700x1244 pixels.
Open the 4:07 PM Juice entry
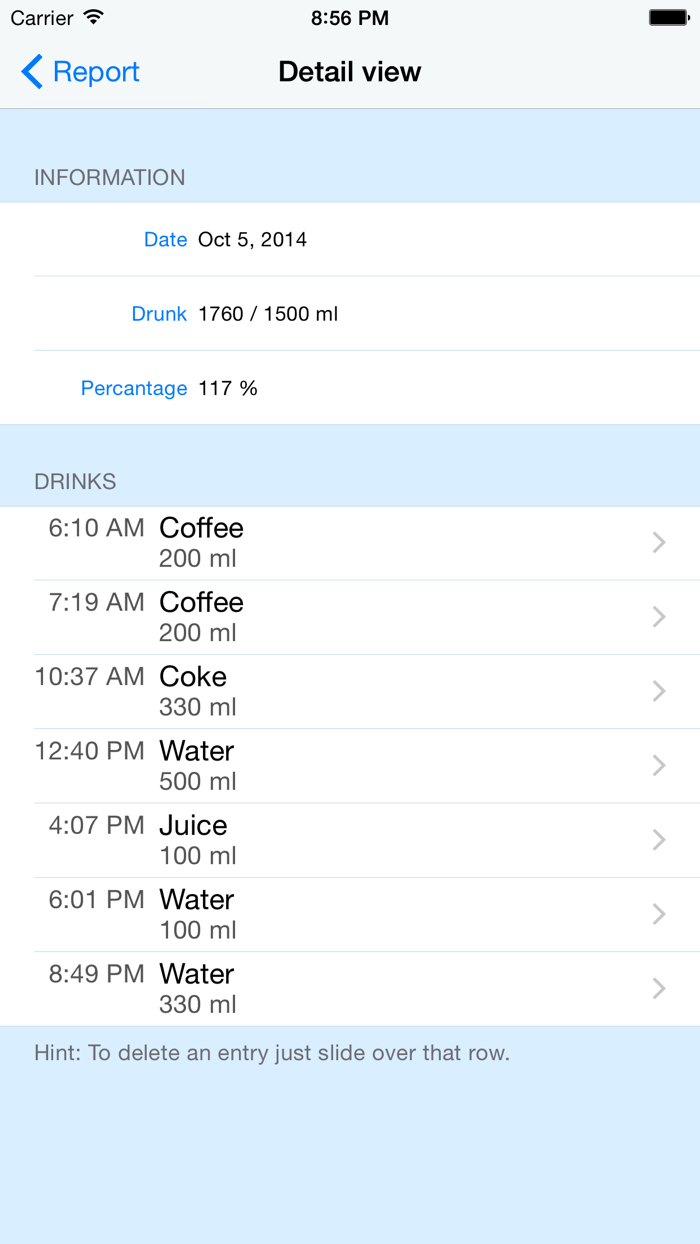[350, 840]
